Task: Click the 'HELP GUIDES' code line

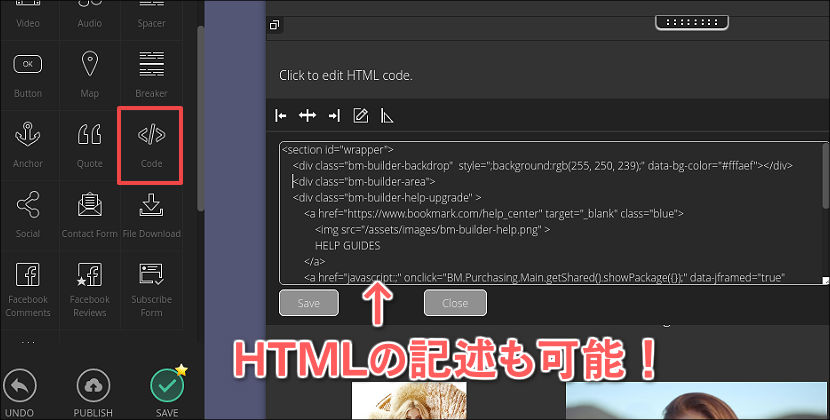Action: click(x=347, y=246)
